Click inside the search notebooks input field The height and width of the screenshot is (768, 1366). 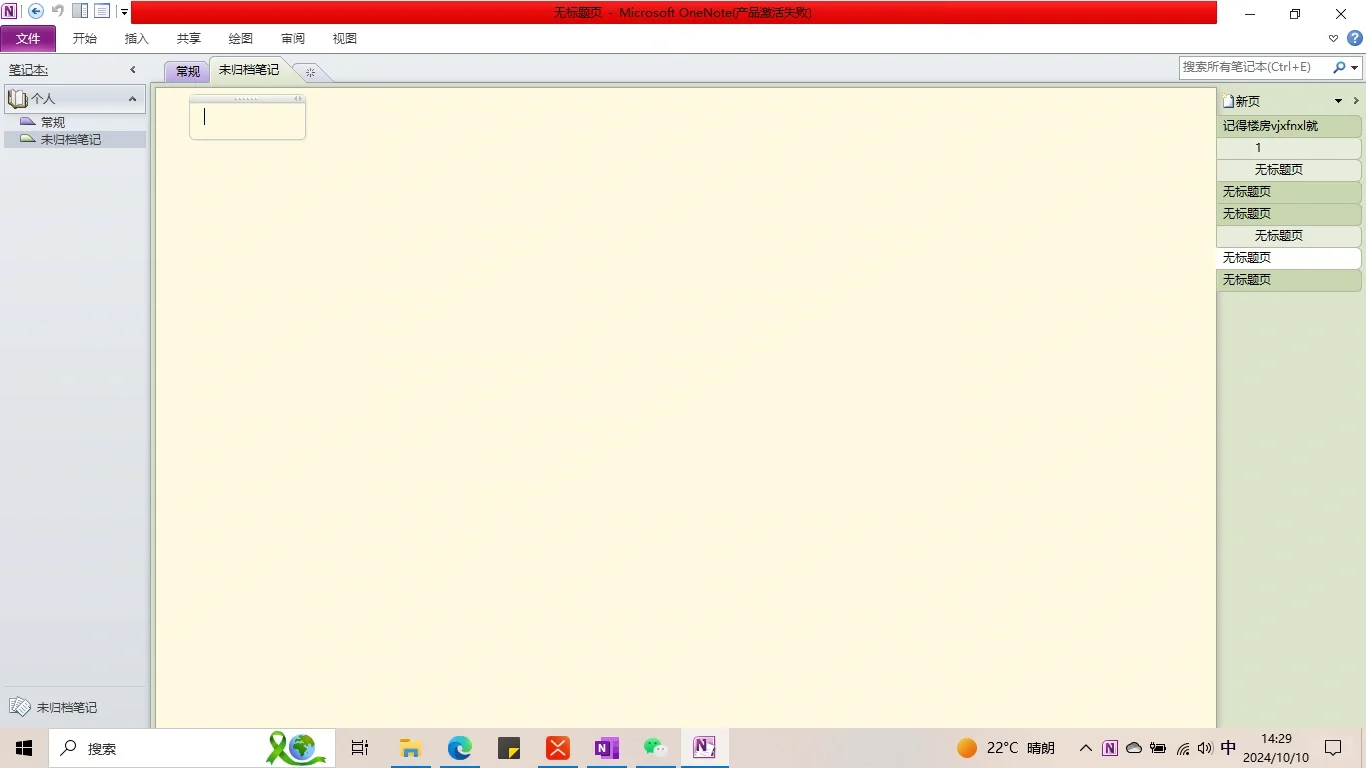pos(1250,67)
